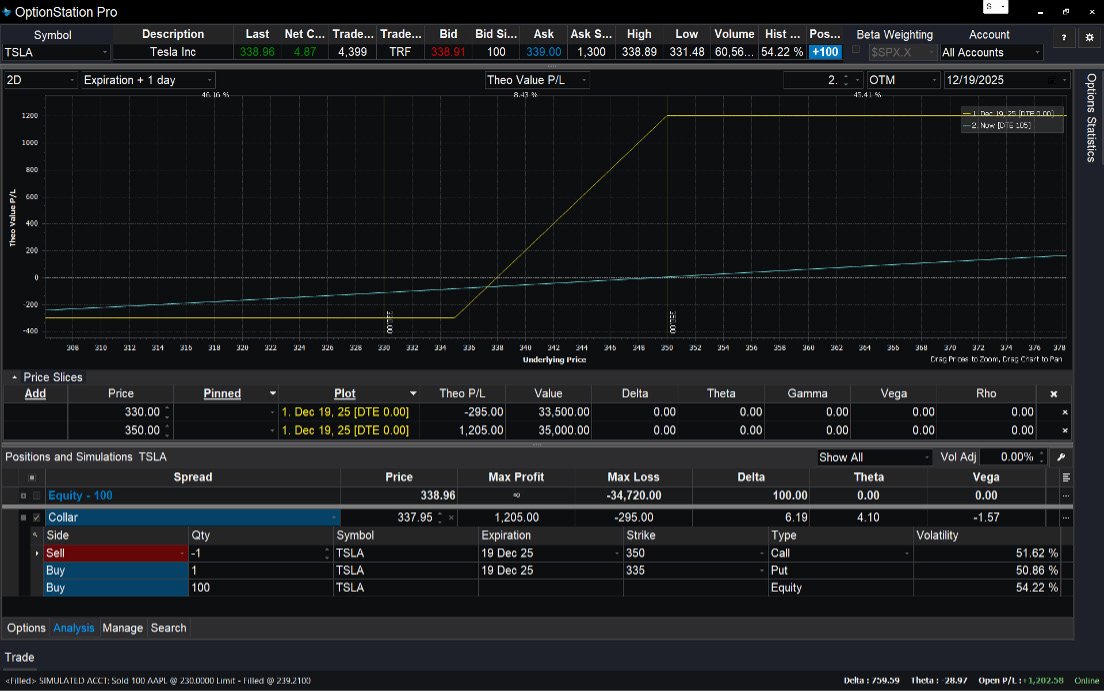This screenshot has width=1104, height=692.
Task: Open the Theo Value P/L dropdown
Action: [536, 80]
